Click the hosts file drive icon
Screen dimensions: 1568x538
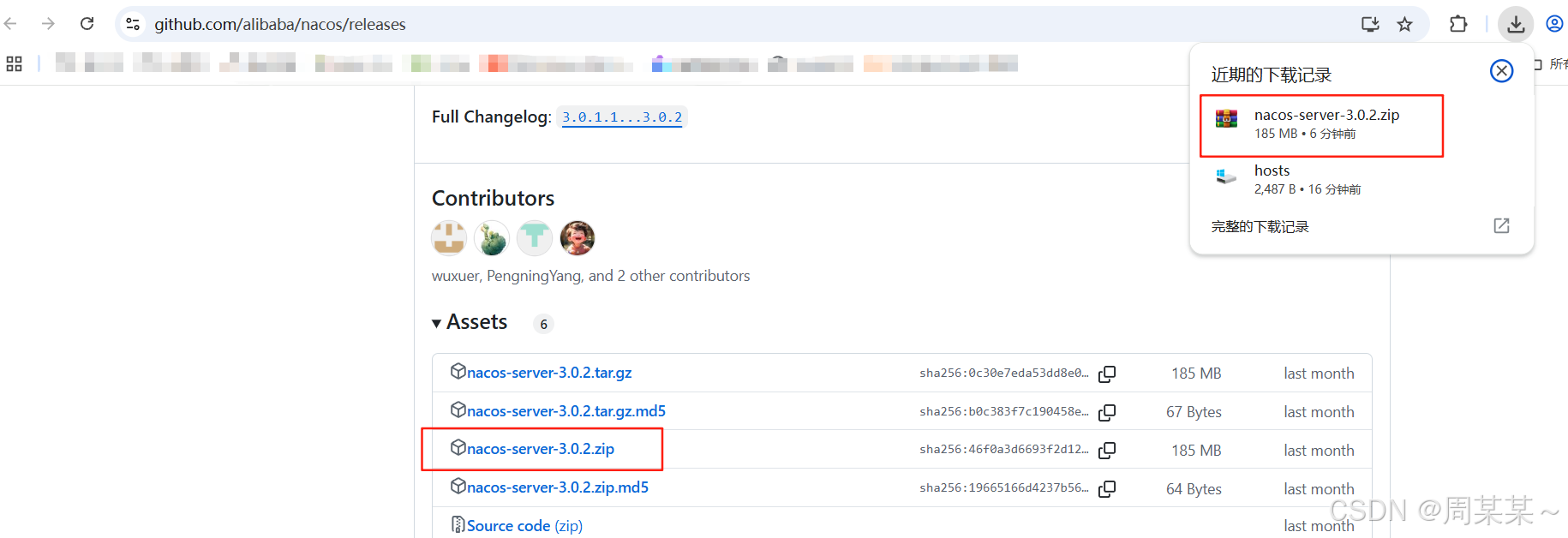pyautogui.click(x=1226, y=176)
